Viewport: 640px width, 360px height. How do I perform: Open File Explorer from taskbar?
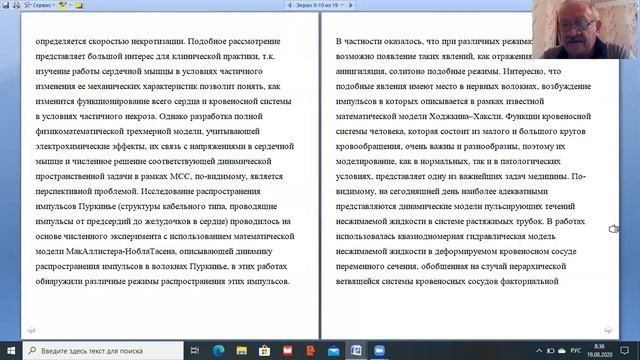click(x=242, y=351)
